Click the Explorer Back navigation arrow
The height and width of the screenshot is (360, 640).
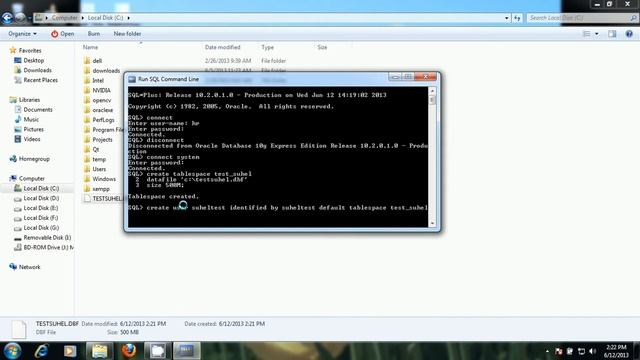point(7,18)
